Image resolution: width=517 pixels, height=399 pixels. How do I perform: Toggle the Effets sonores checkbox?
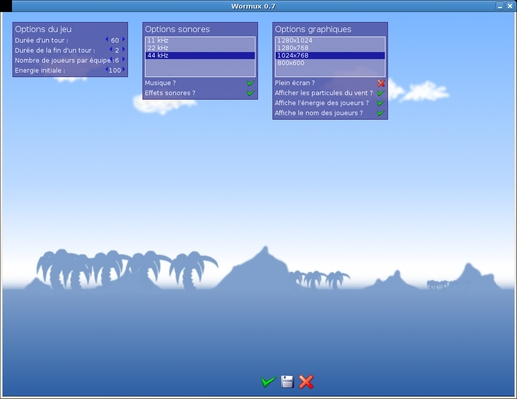coord(251,93)
